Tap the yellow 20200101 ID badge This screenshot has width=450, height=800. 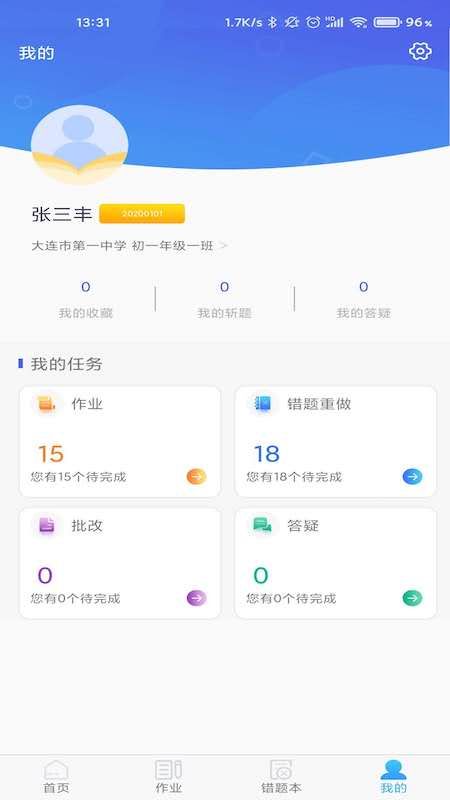(x=142, y=214)
